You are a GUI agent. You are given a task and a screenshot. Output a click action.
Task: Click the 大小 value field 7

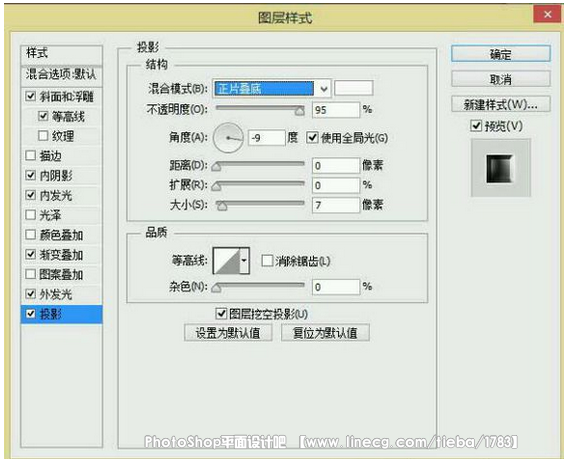[335, 205]
